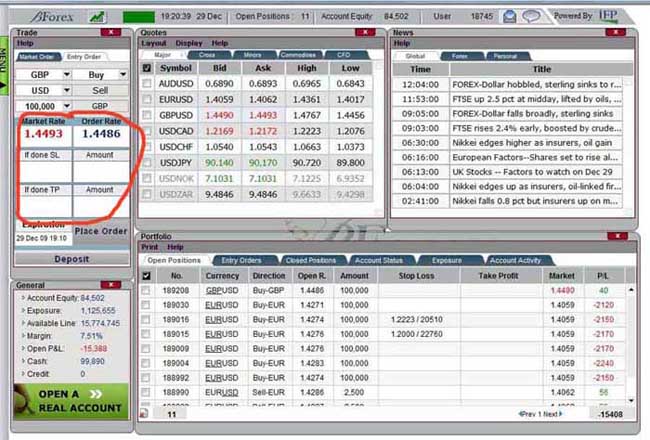
Task: Click the If done SL rate field
Action: 44,172
